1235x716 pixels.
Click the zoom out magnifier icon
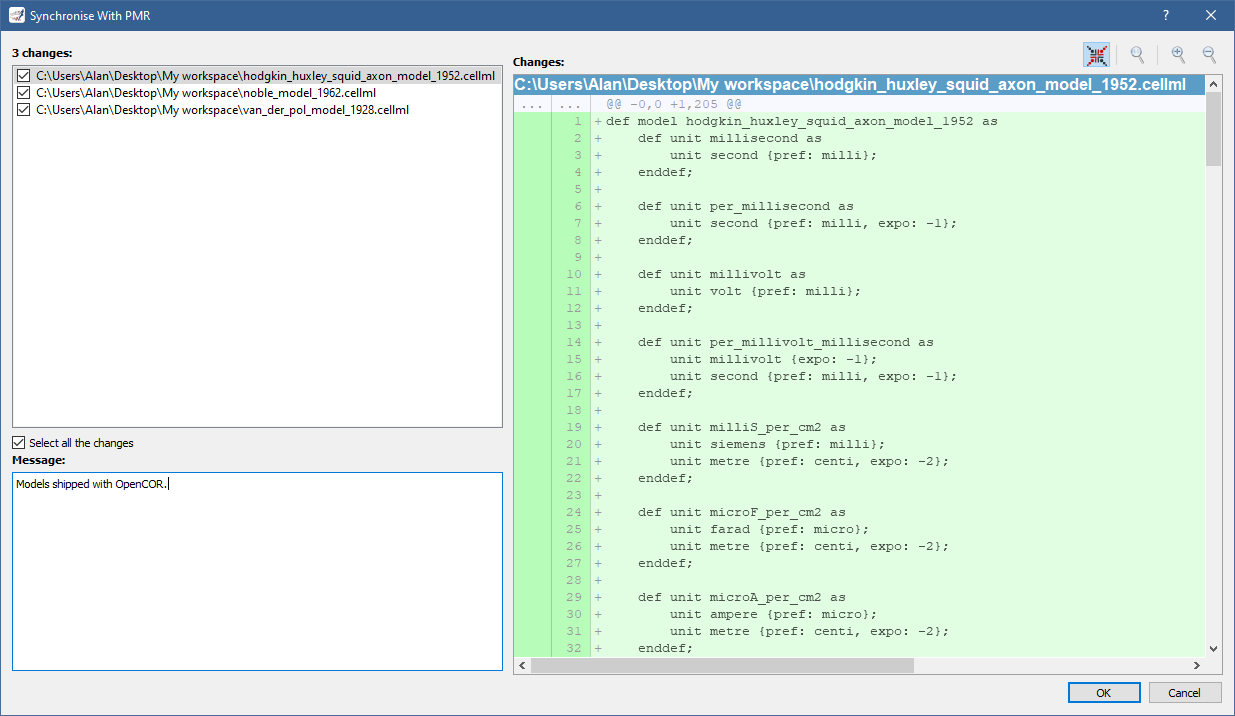click(1209, 55)
